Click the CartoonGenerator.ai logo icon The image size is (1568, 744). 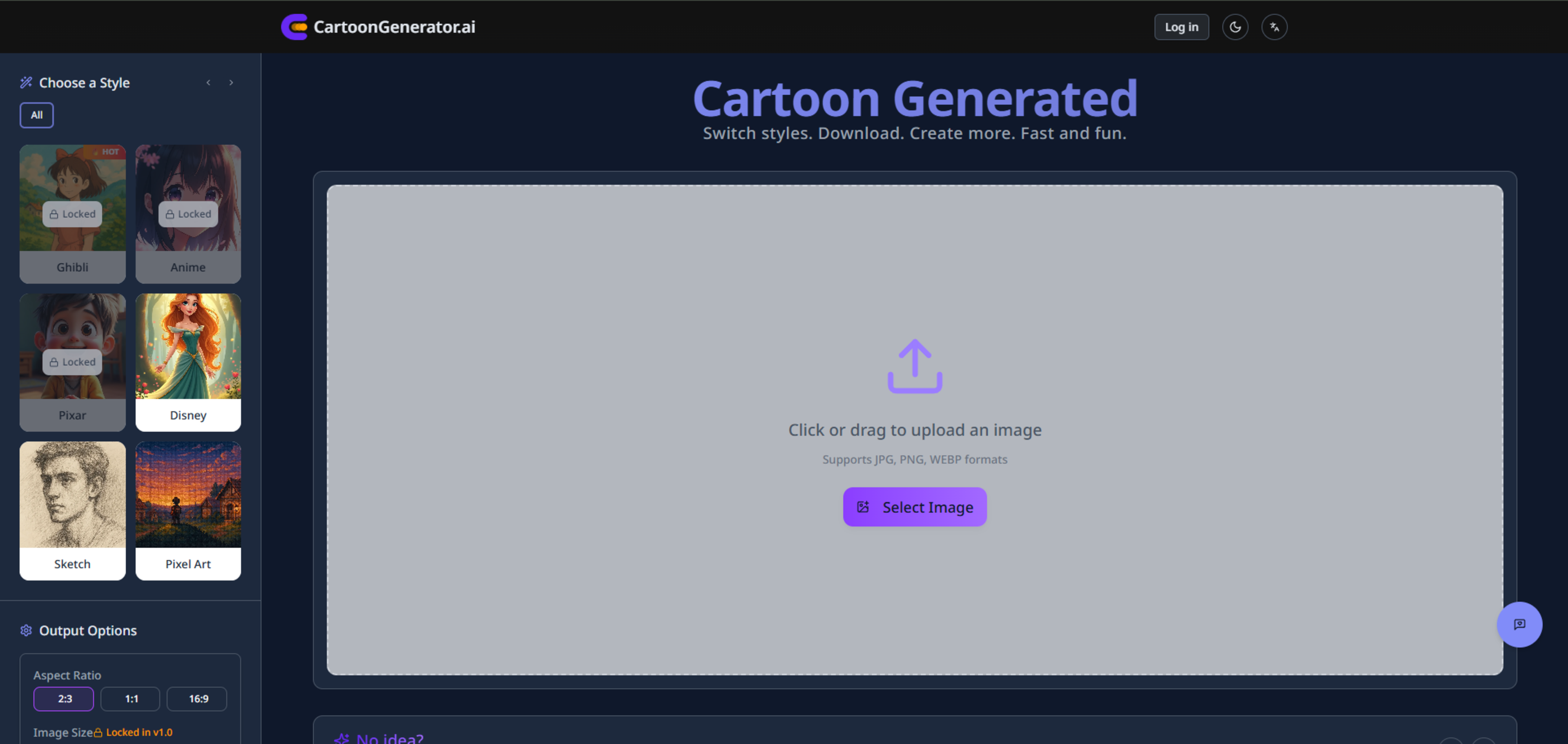[x=294, y=27]
